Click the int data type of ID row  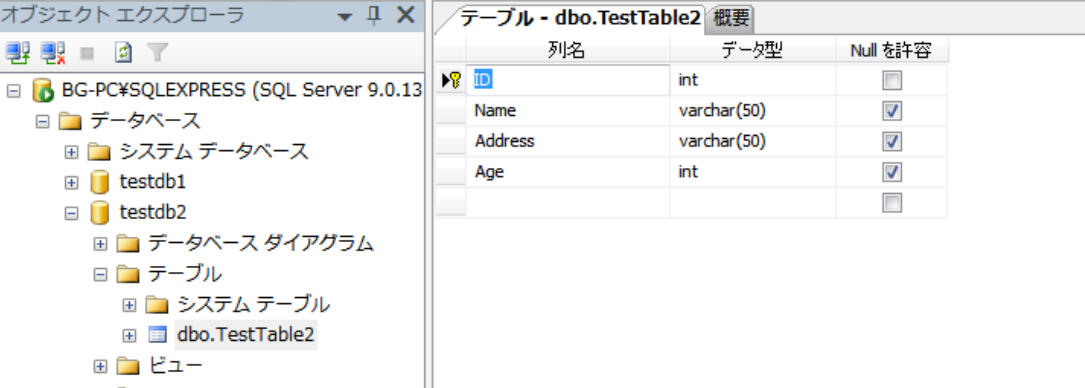click(x=753, y=80)
